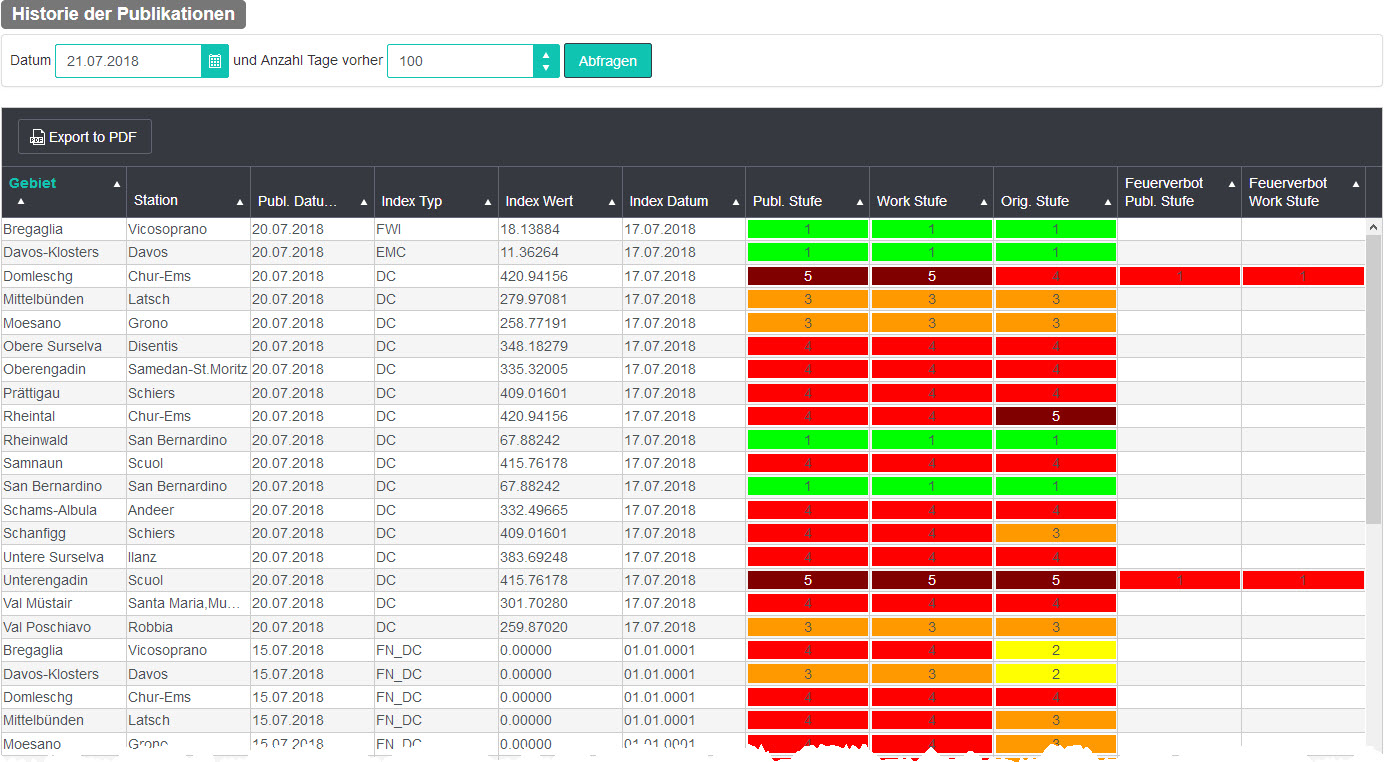Click Mittelbünden Work Stufe orange 3 20.07.2018
Screen dimensions: 1384x762
click(931, 299)
